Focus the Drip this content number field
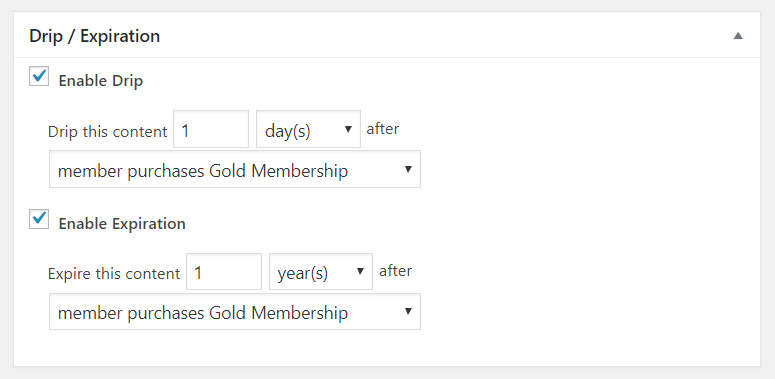The image size is (775, 379). tap(211, 129)
